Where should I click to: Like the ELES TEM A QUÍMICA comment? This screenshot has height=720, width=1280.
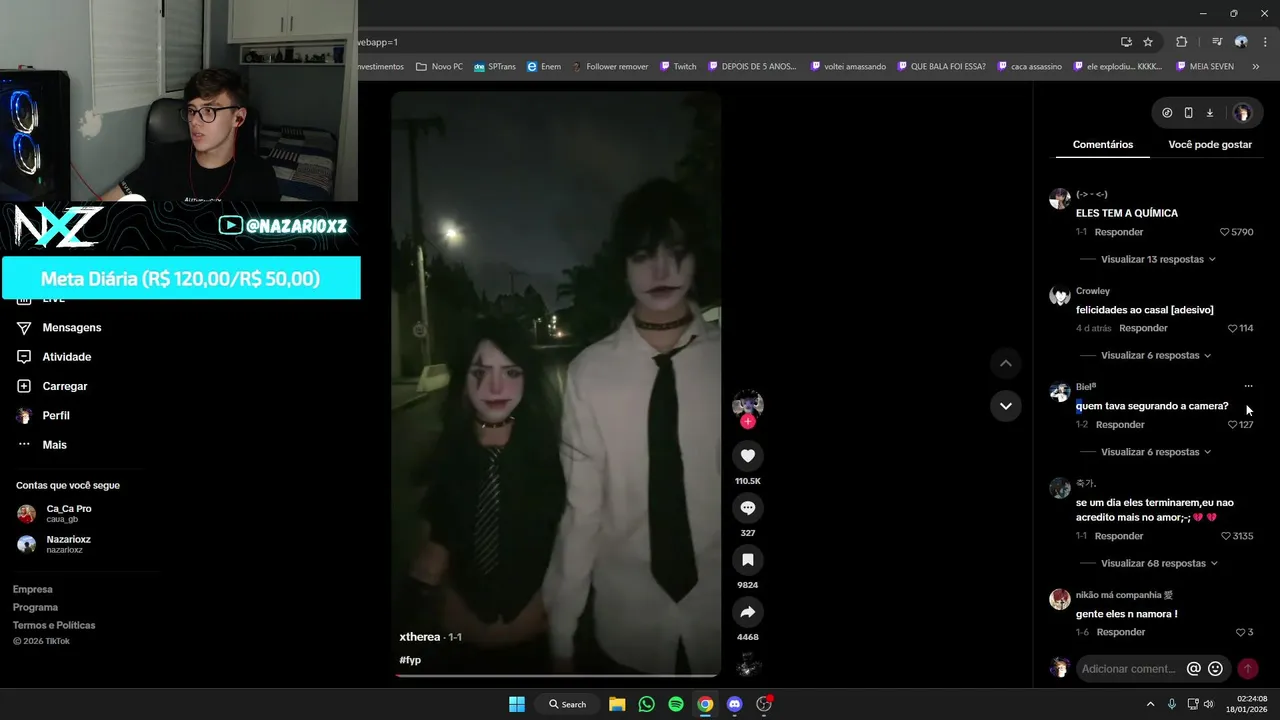1225,232
